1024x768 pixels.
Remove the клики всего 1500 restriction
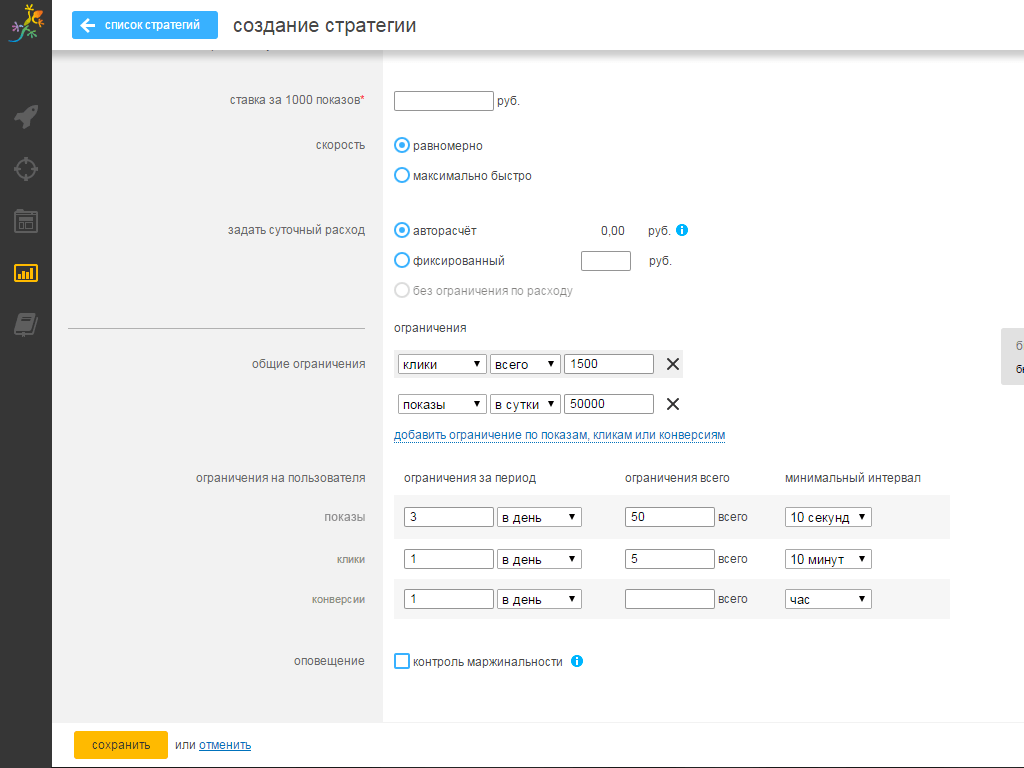click(673, 364)
